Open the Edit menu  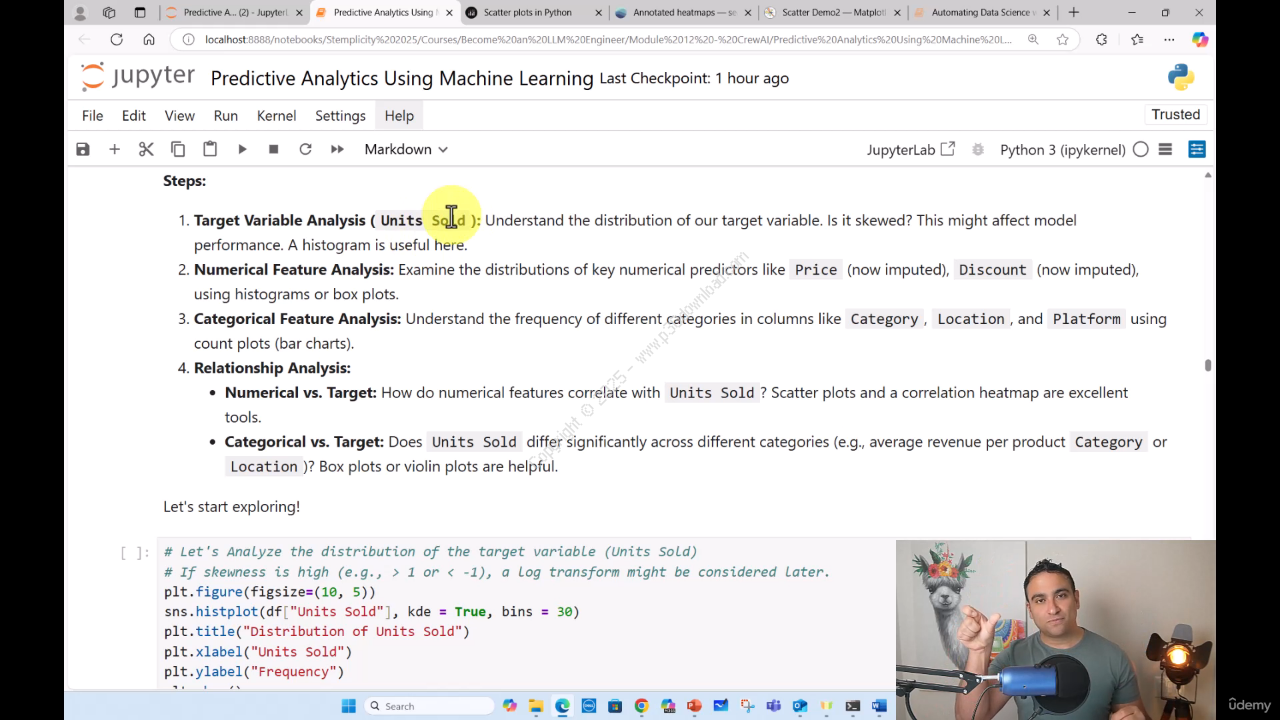(134, 115)
